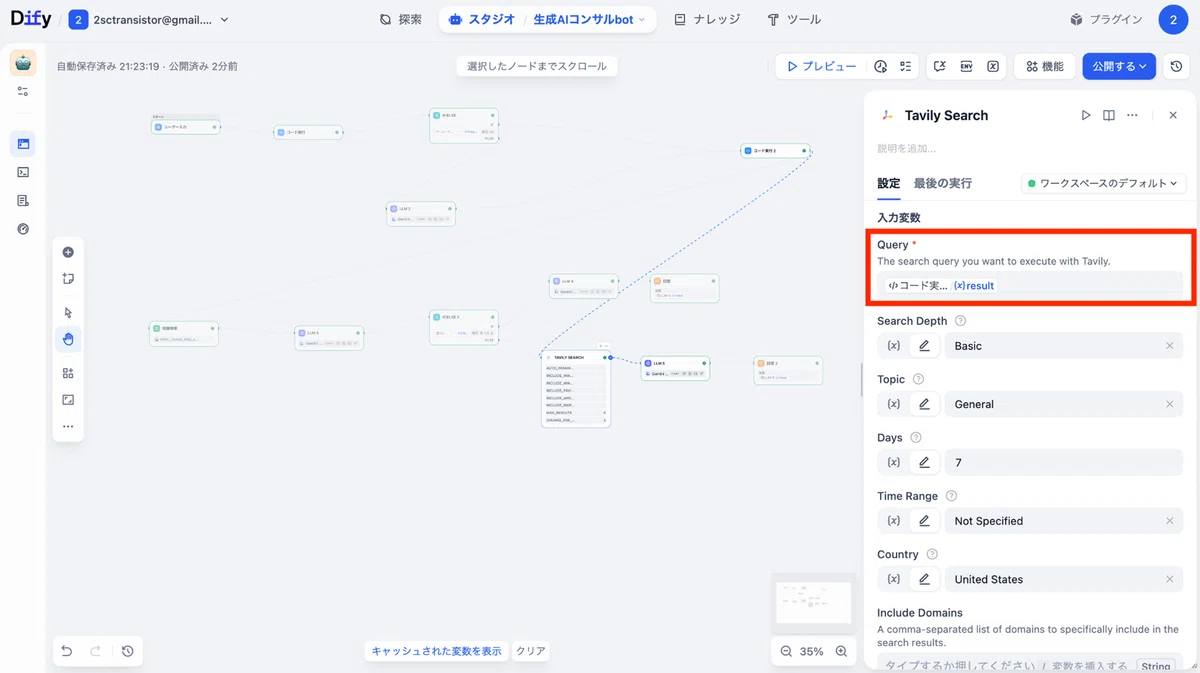The width and height of the screenshot is (1200, 673).
Task: Click the add node plus icon
Action: click(x=68, y=252)
